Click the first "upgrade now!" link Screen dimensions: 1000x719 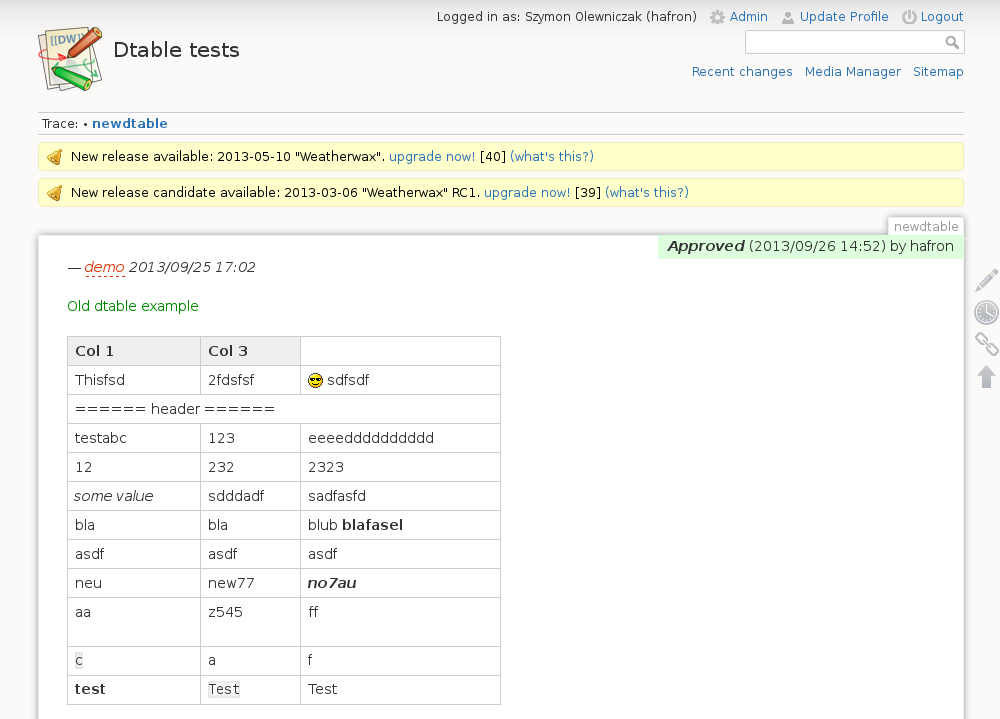point(432,157)
